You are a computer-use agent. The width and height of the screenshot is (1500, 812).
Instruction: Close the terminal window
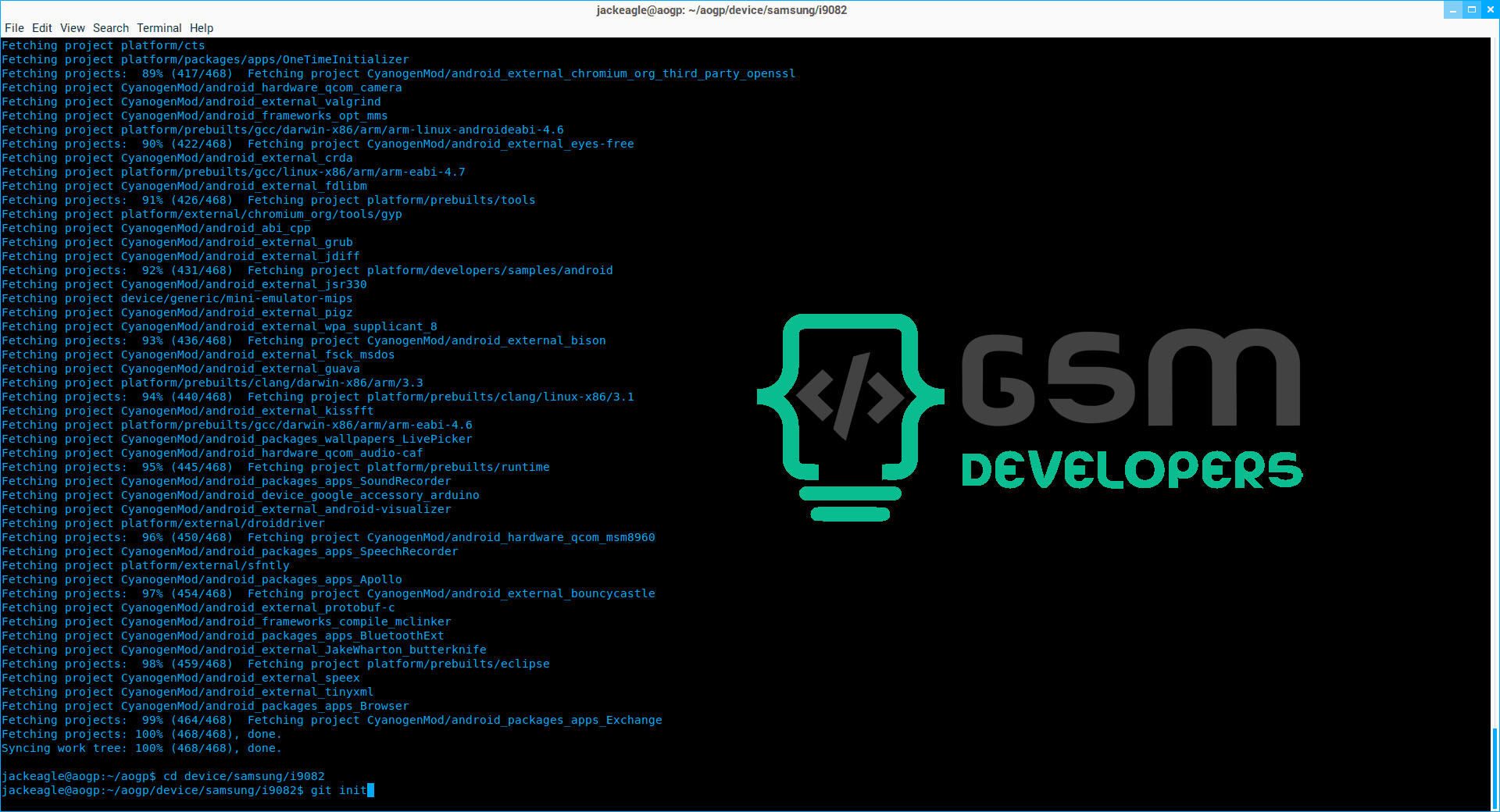pos(1490,10)
